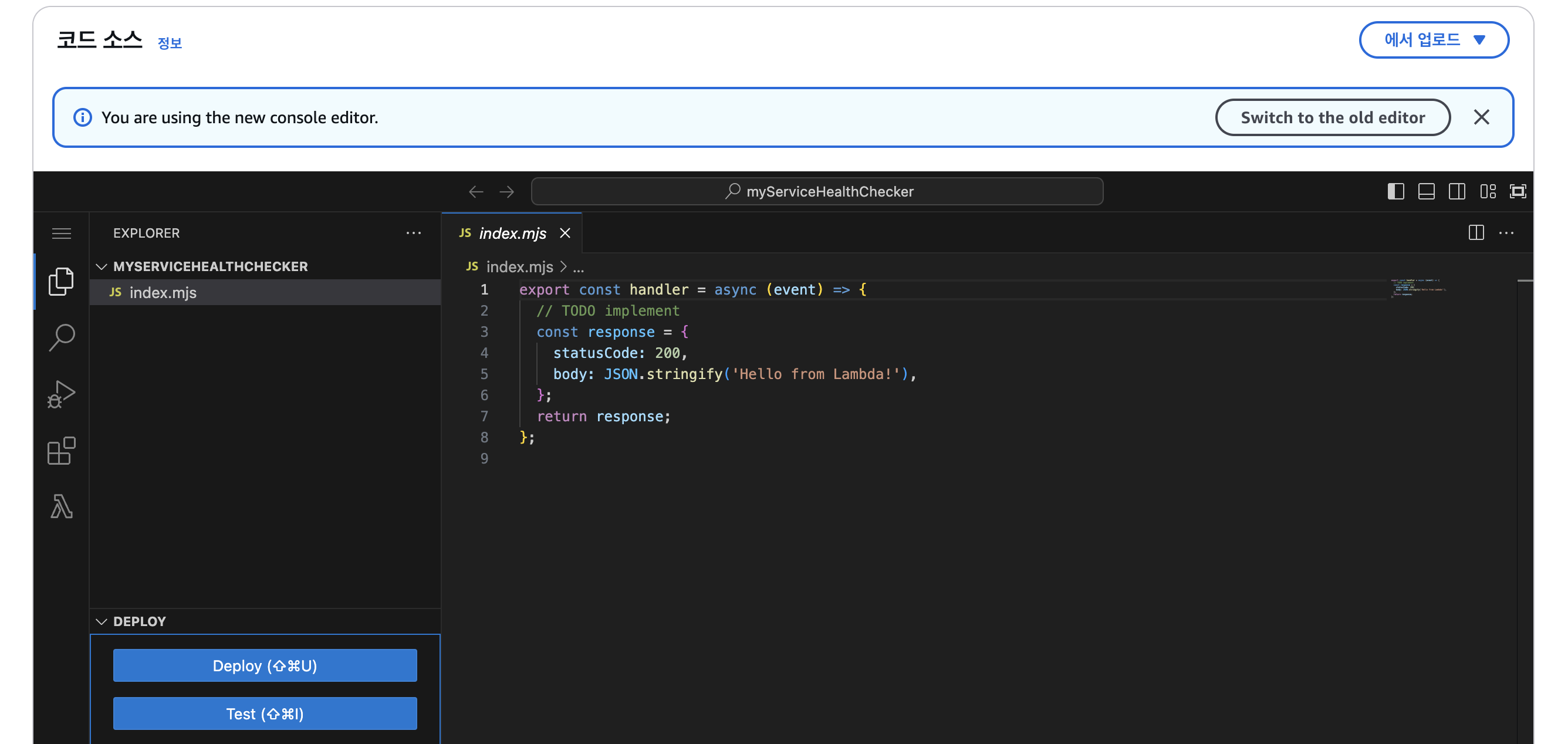Click the Go Back arrow icon

(x=476, y=192)
